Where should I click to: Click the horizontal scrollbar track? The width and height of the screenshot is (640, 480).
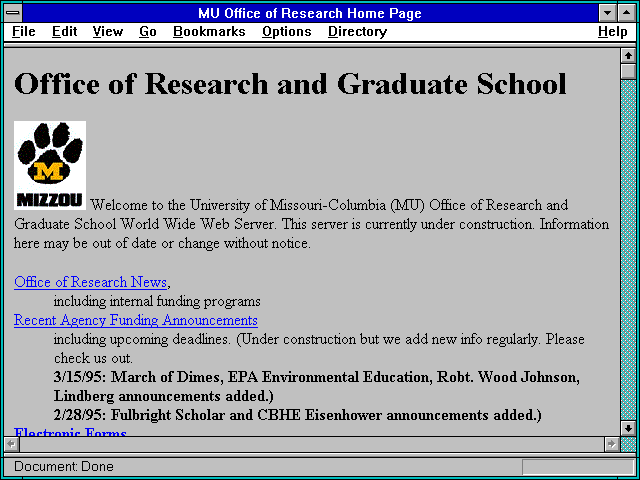point(311,444)
